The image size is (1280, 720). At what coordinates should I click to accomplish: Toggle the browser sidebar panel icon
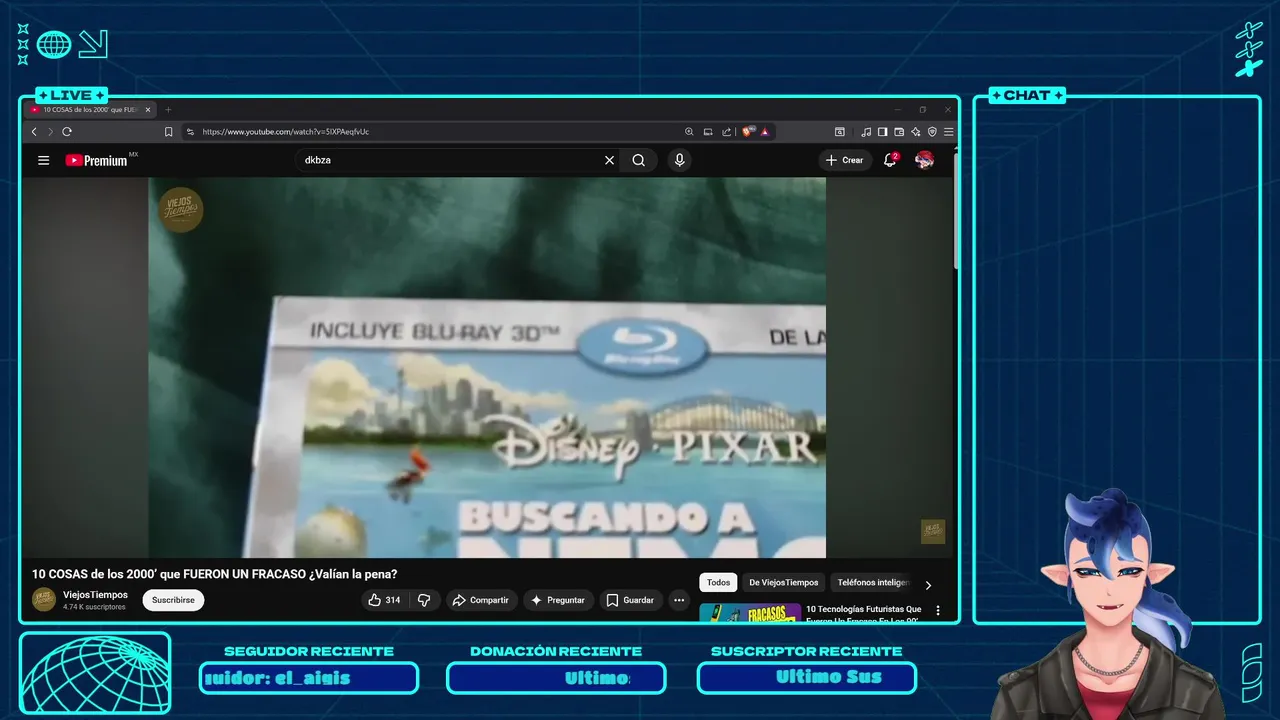882,131
